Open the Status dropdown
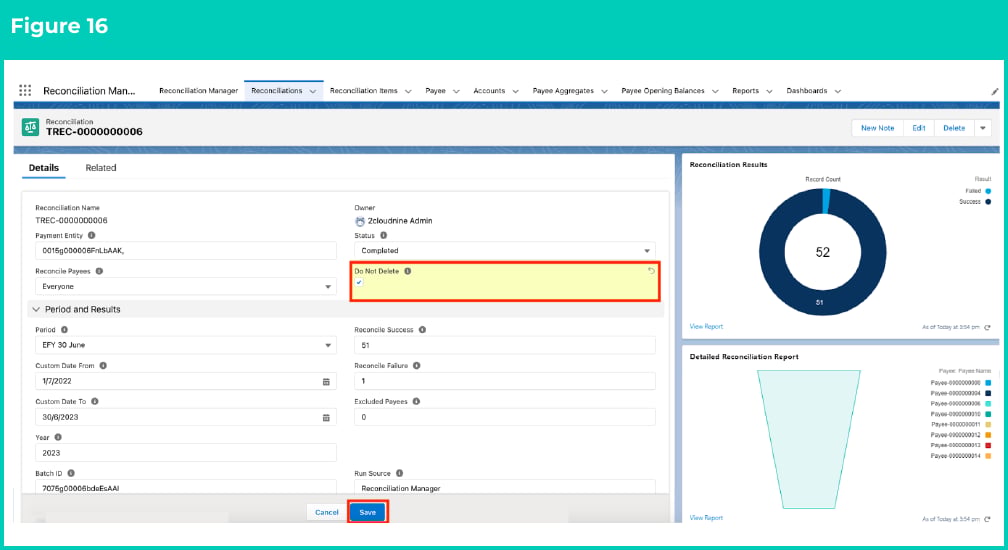Viewport: 1008px width, 550px height. point(505,251)
